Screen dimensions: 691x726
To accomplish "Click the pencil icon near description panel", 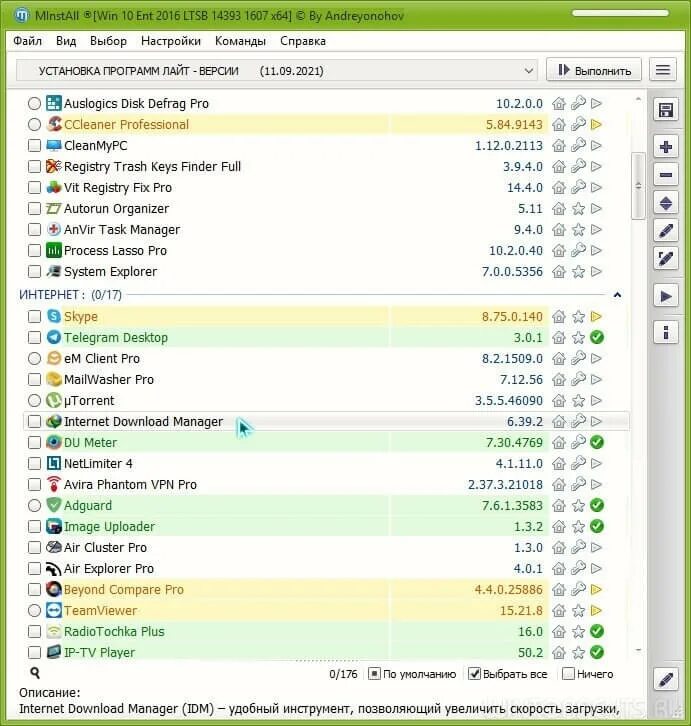I will [x=666, y=679].
